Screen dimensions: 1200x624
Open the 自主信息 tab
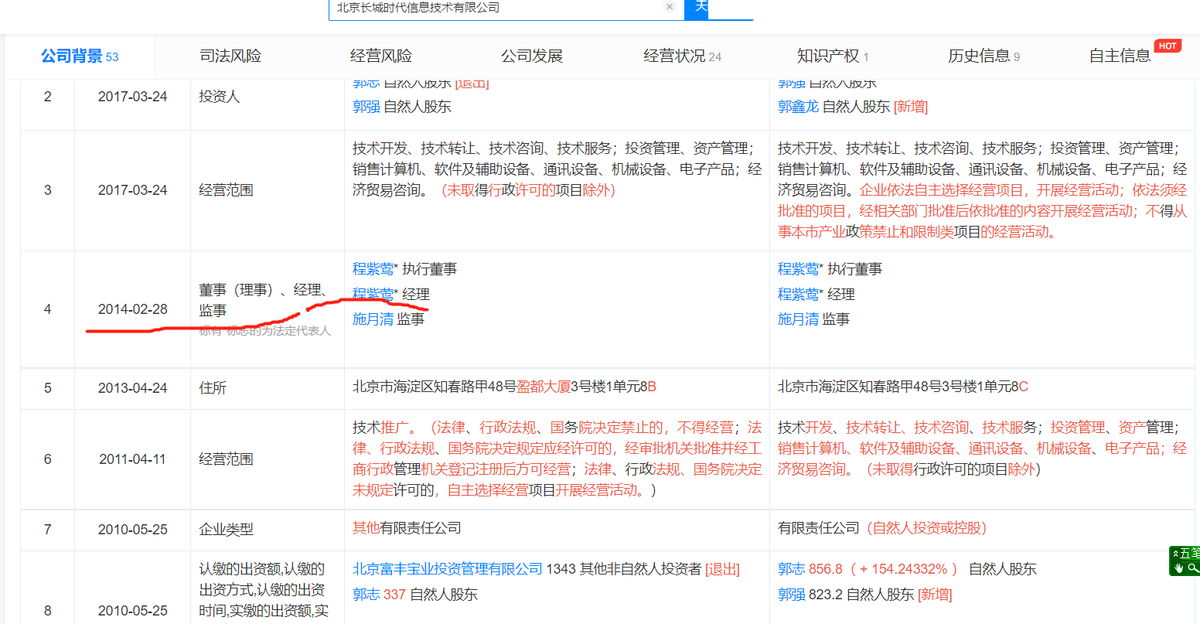1120,56
